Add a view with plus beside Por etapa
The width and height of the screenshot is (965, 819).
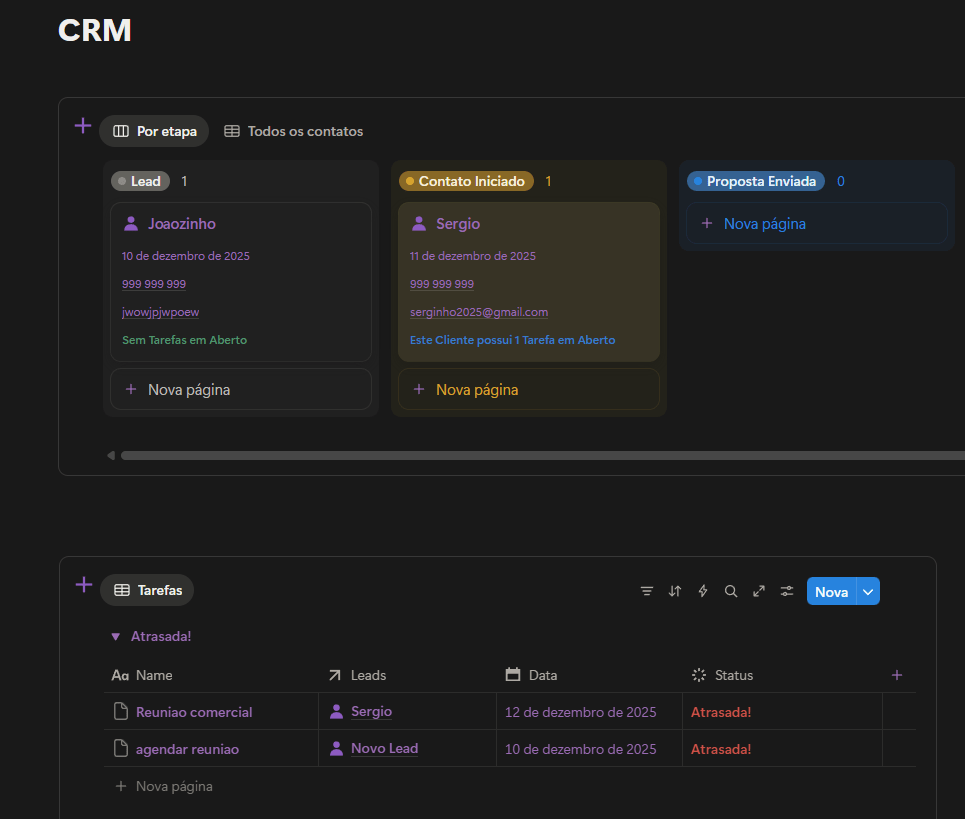coord(83,126)
